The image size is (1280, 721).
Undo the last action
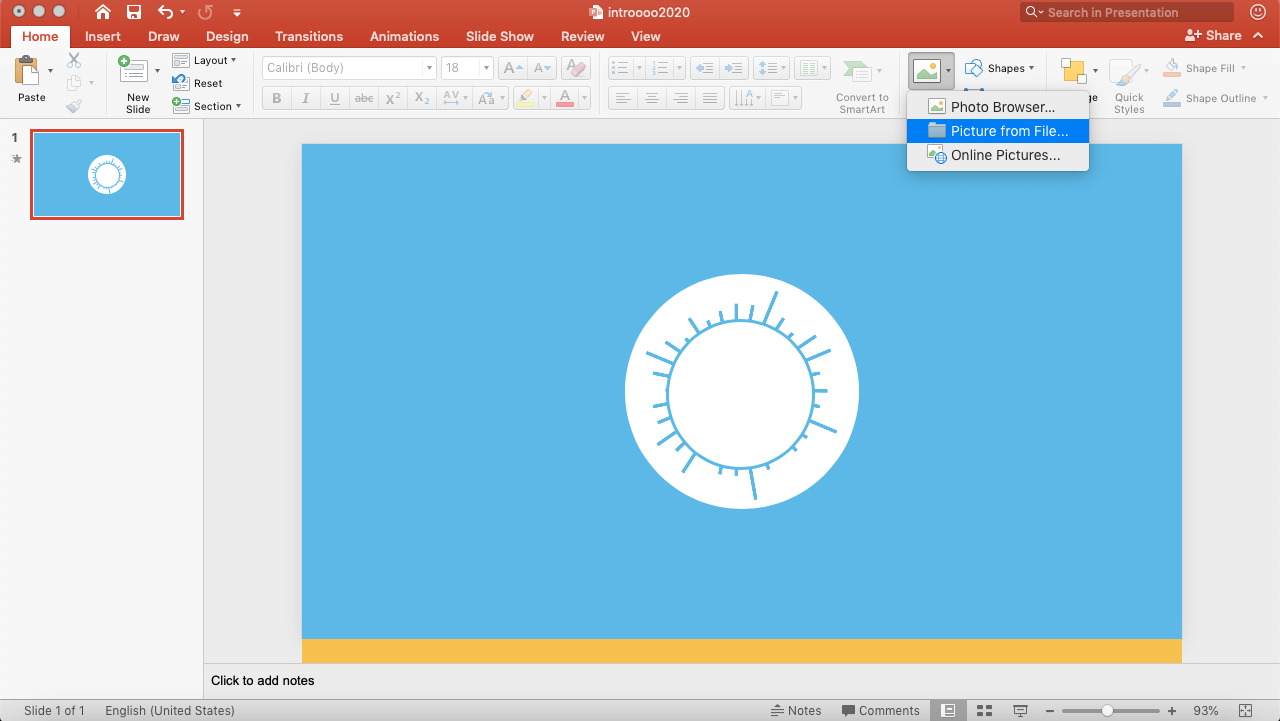(x=166, y=13)
